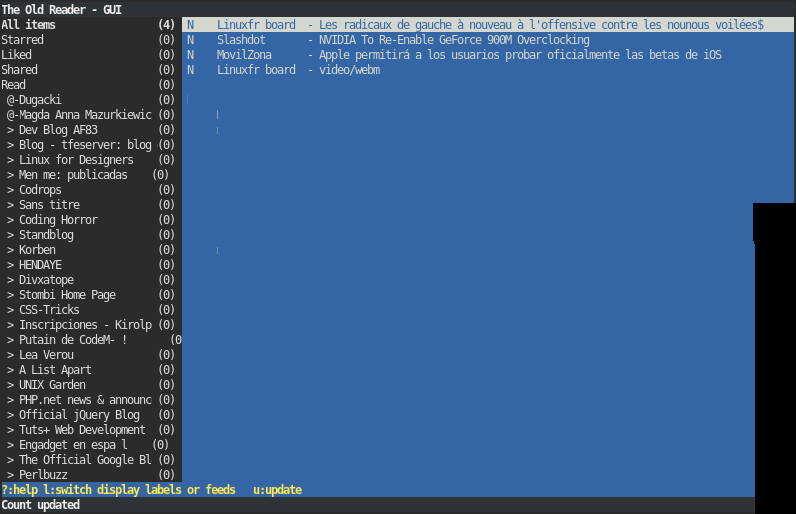Select the Engadget en espa l feed
The height and width of the screenshot is (514, 796).
coord(90,444)
